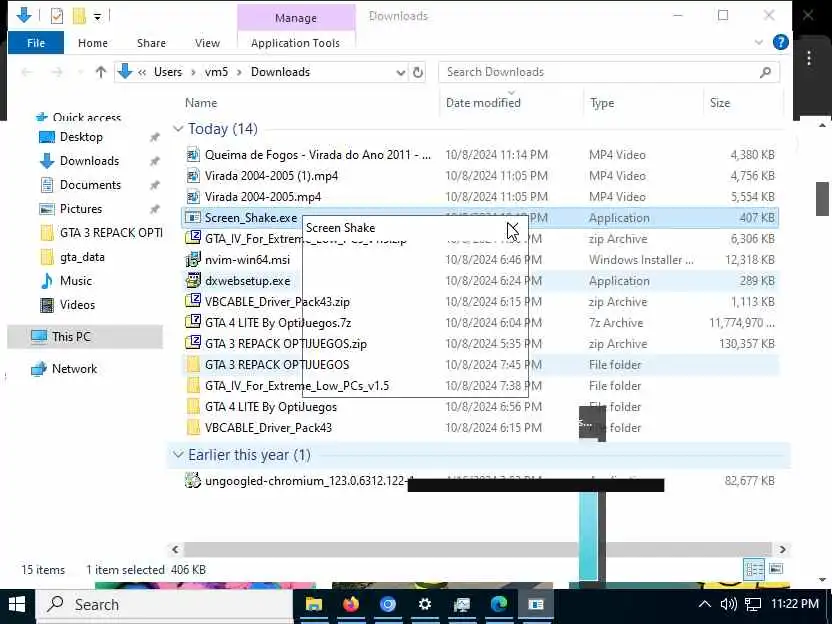Click the Forward navigation arrow
The height and width of the screenshot is (624, 832).
(x=57, y=72)
